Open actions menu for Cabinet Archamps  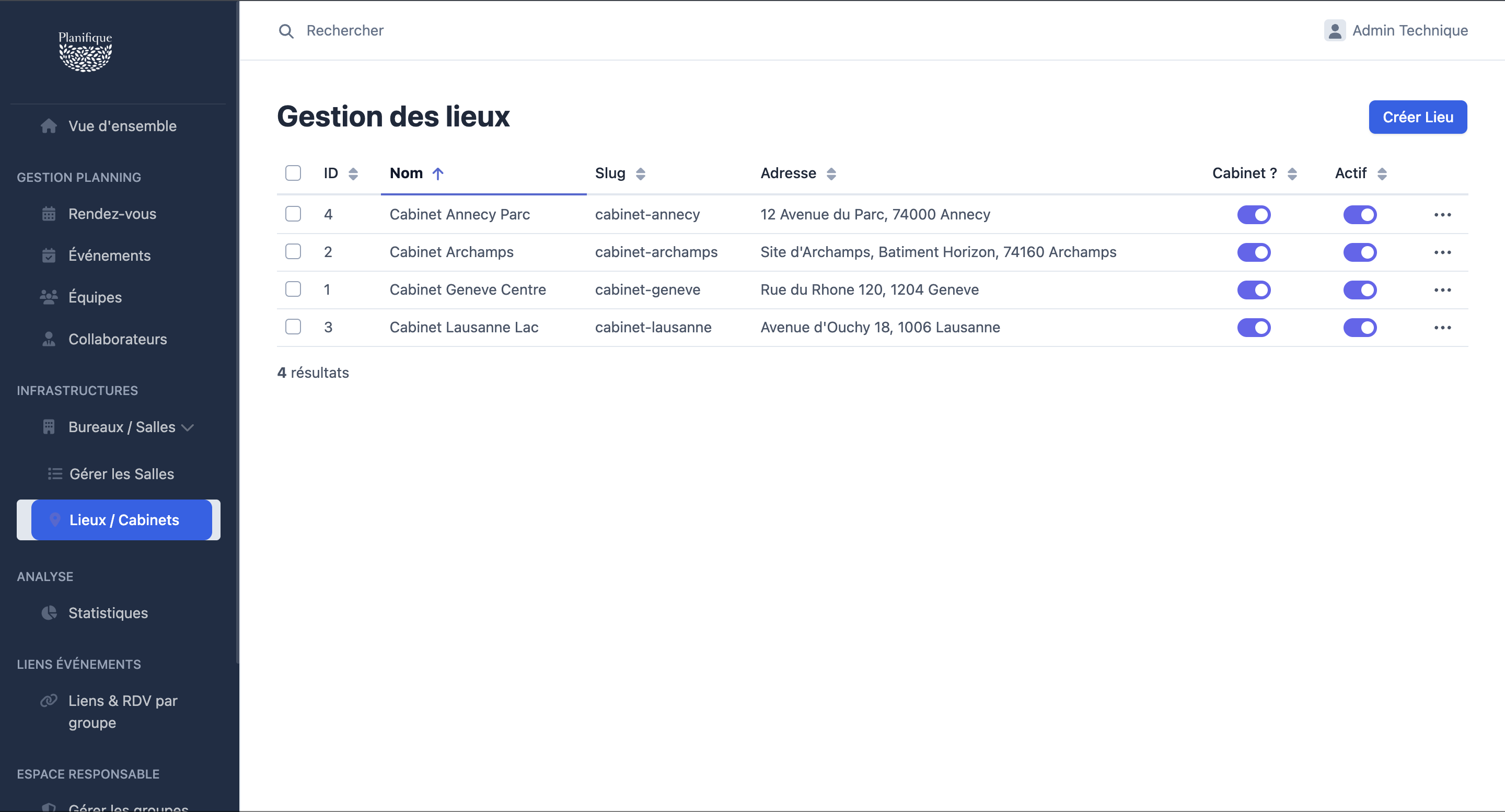1442,252
